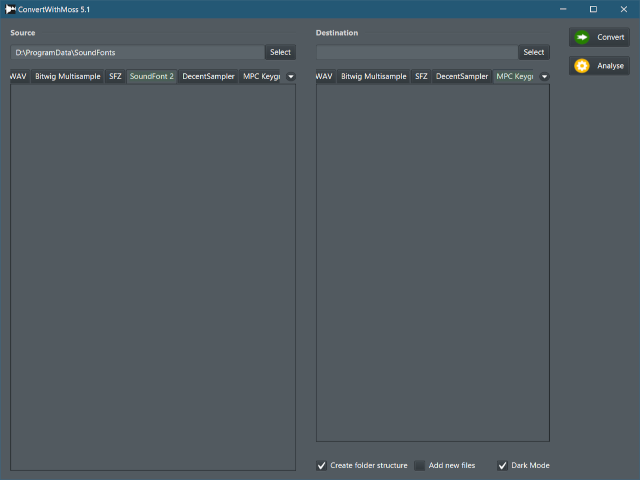
Task: Click the green arrow Convert icon
Action: 582,37
